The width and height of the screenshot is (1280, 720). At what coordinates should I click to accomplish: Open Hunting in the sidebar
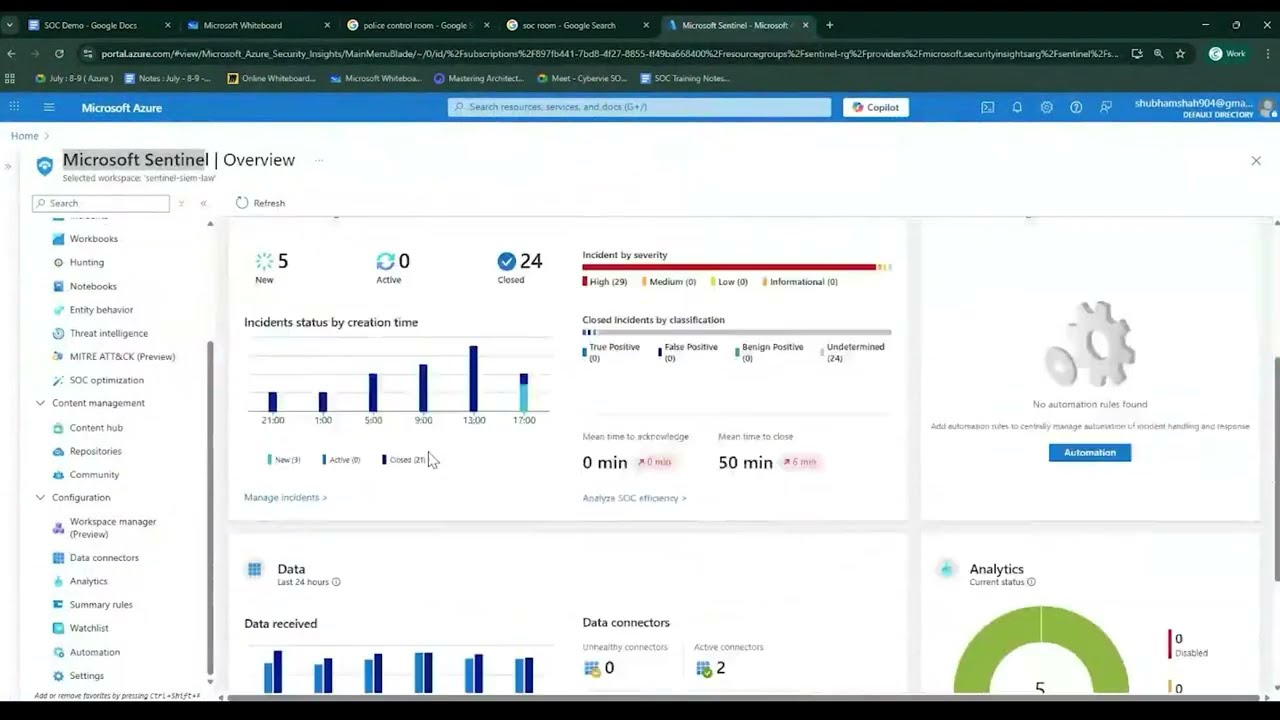pyautogui.click(x=87, y=262)
